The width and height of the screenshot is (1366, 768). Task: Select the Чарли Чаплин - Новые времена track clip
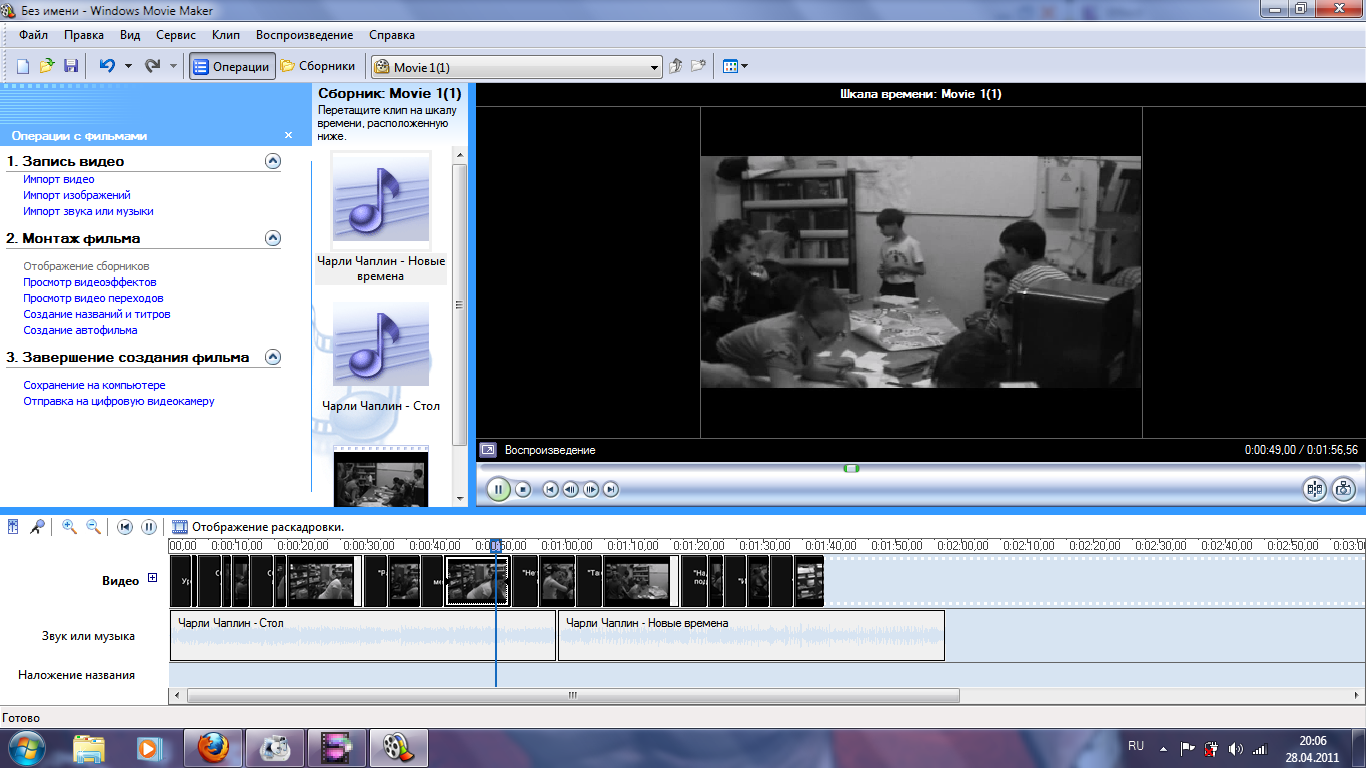tap(751, 635)
